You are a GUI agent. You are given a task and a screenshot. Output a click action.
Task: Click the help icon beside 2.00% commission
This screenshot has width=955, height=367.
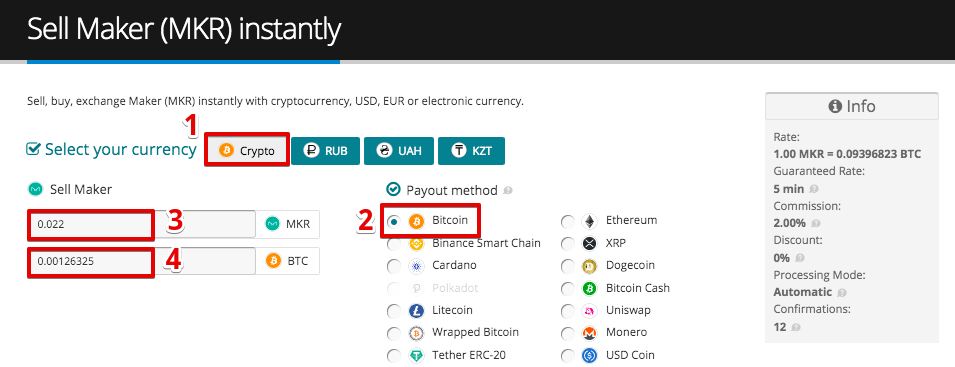pyautogui.click(x=816, y=223)
